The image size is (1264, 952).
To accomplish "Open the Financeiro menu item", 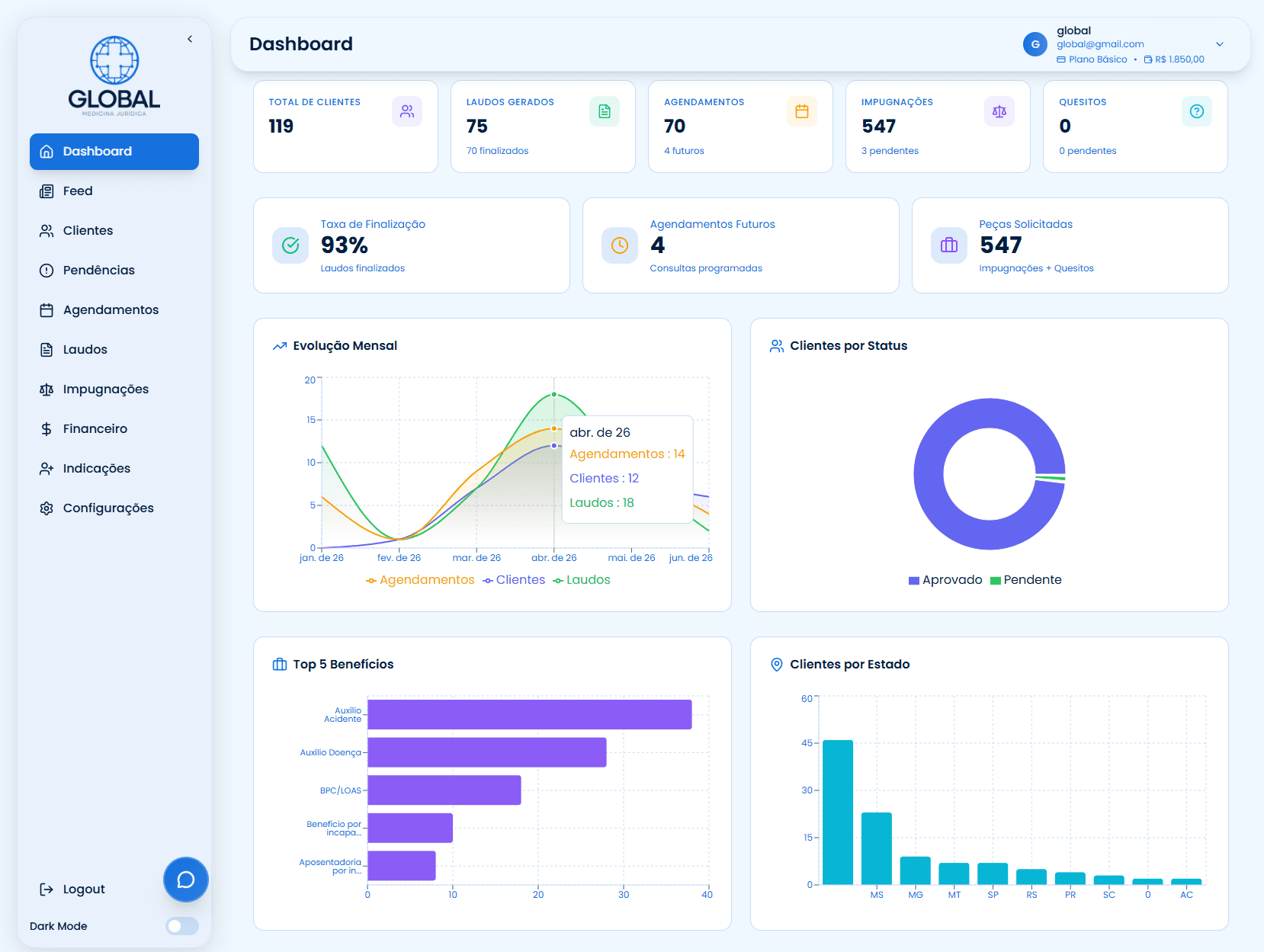I will click(114, 429).
